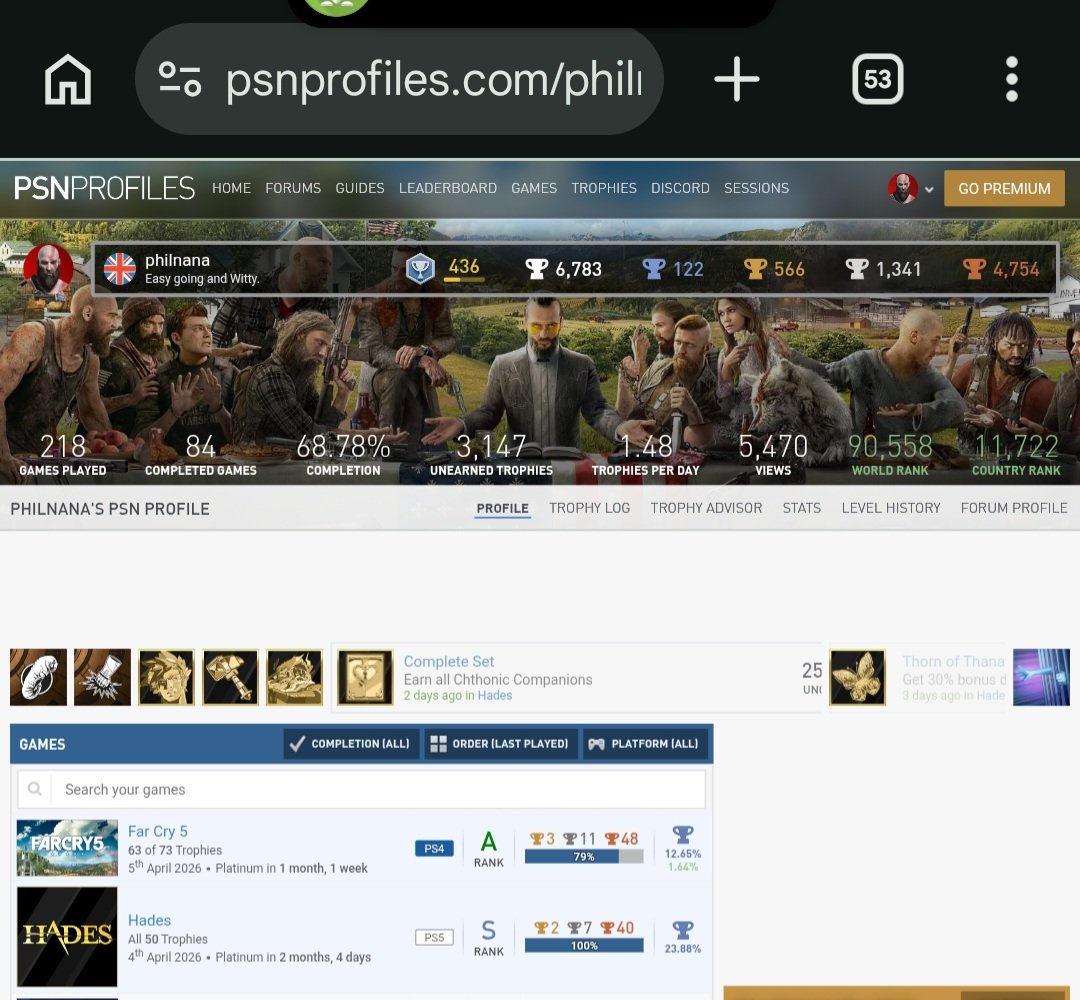Click the philnana username

[177, 260]
